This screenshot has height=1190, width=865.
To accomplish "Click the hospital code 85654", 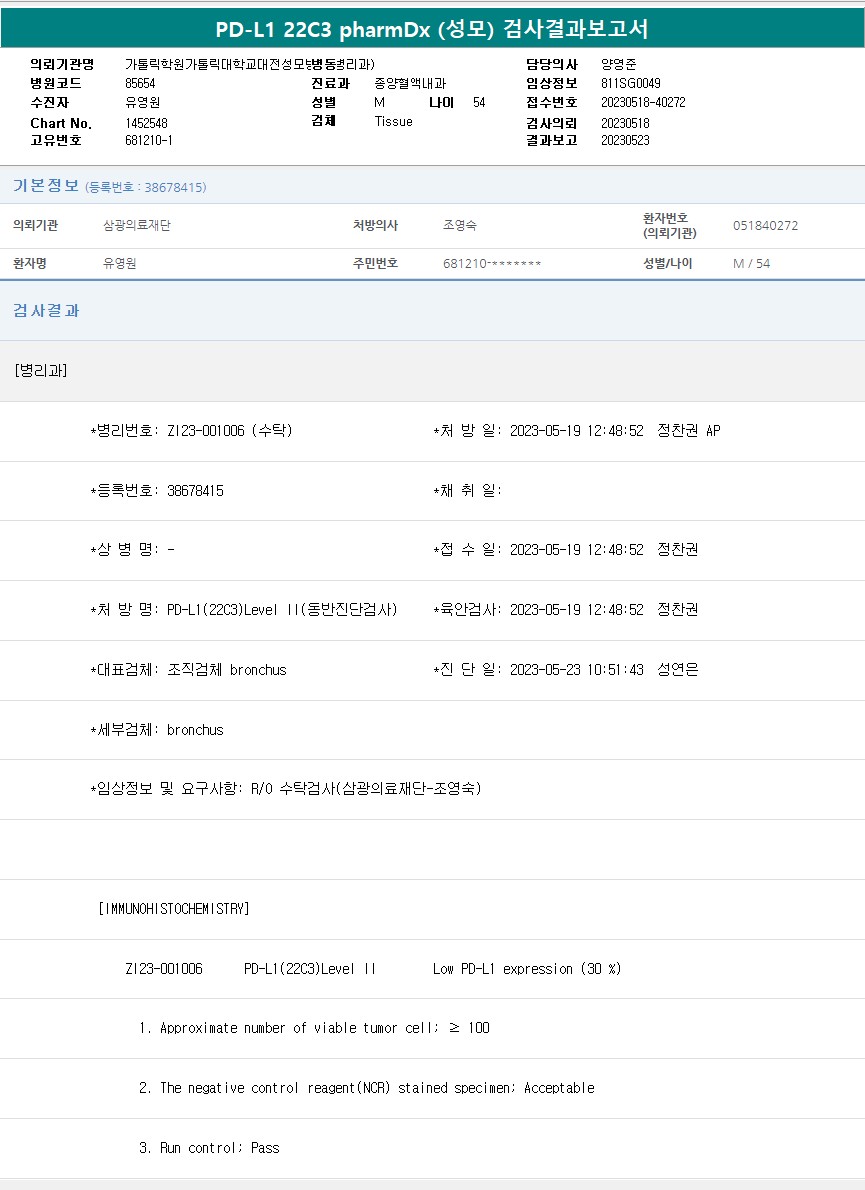I will [x=140, y=84].
